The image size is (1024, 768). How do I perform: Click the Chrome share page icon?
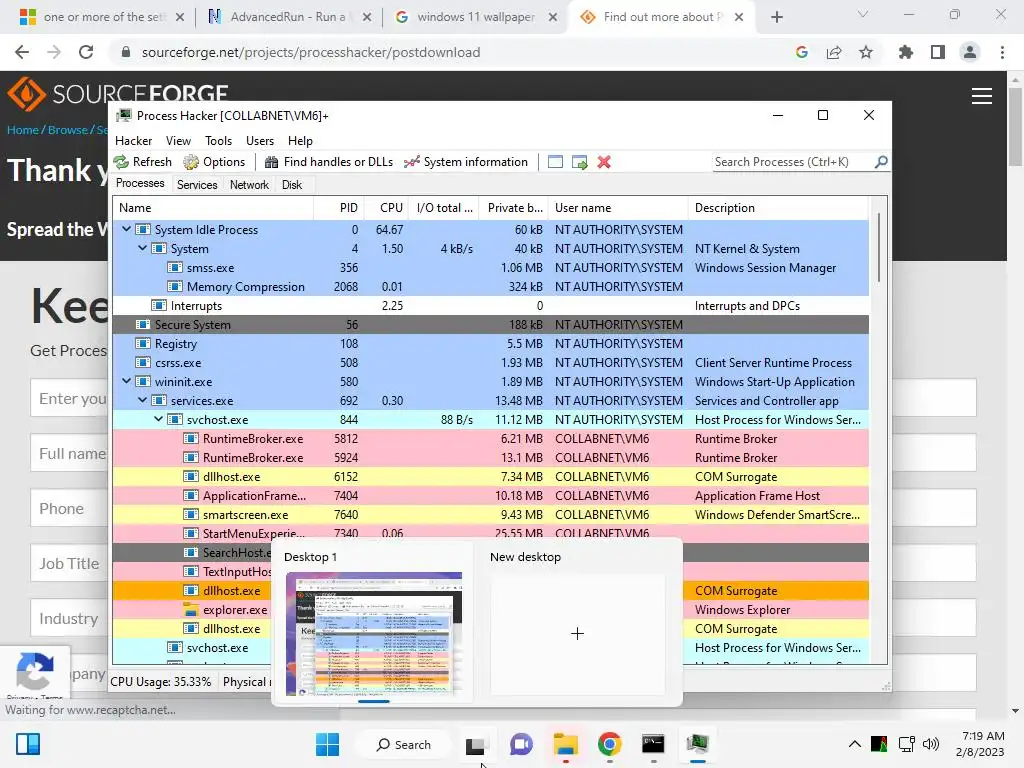pos(834,52)
